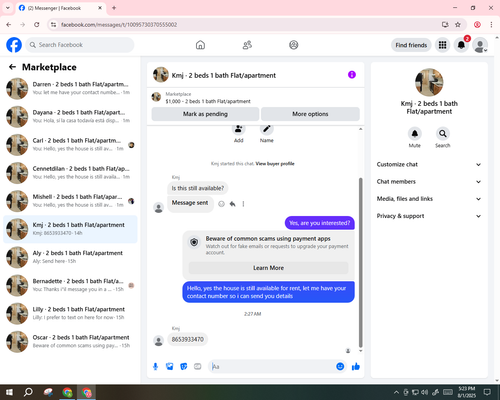Choose a GIF in the composer
500x400 pixels.
tap(198, 367)
